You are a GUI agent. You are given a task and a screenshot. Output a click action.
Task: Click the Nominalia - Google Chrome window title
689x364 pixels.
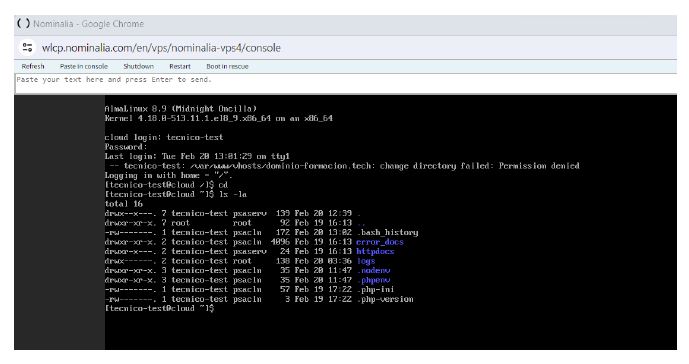(88, 24)
